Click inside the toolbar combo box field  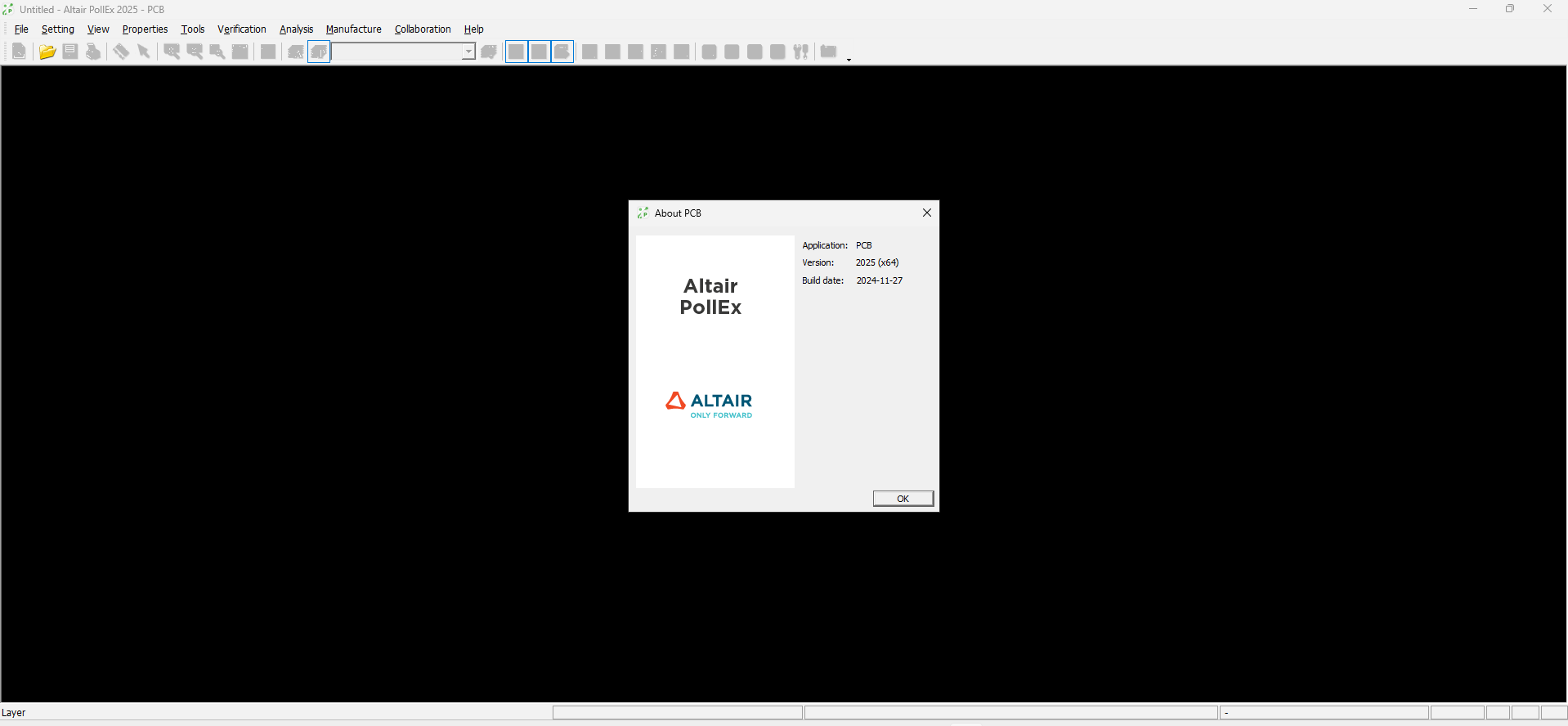click(x=396, y=52)
